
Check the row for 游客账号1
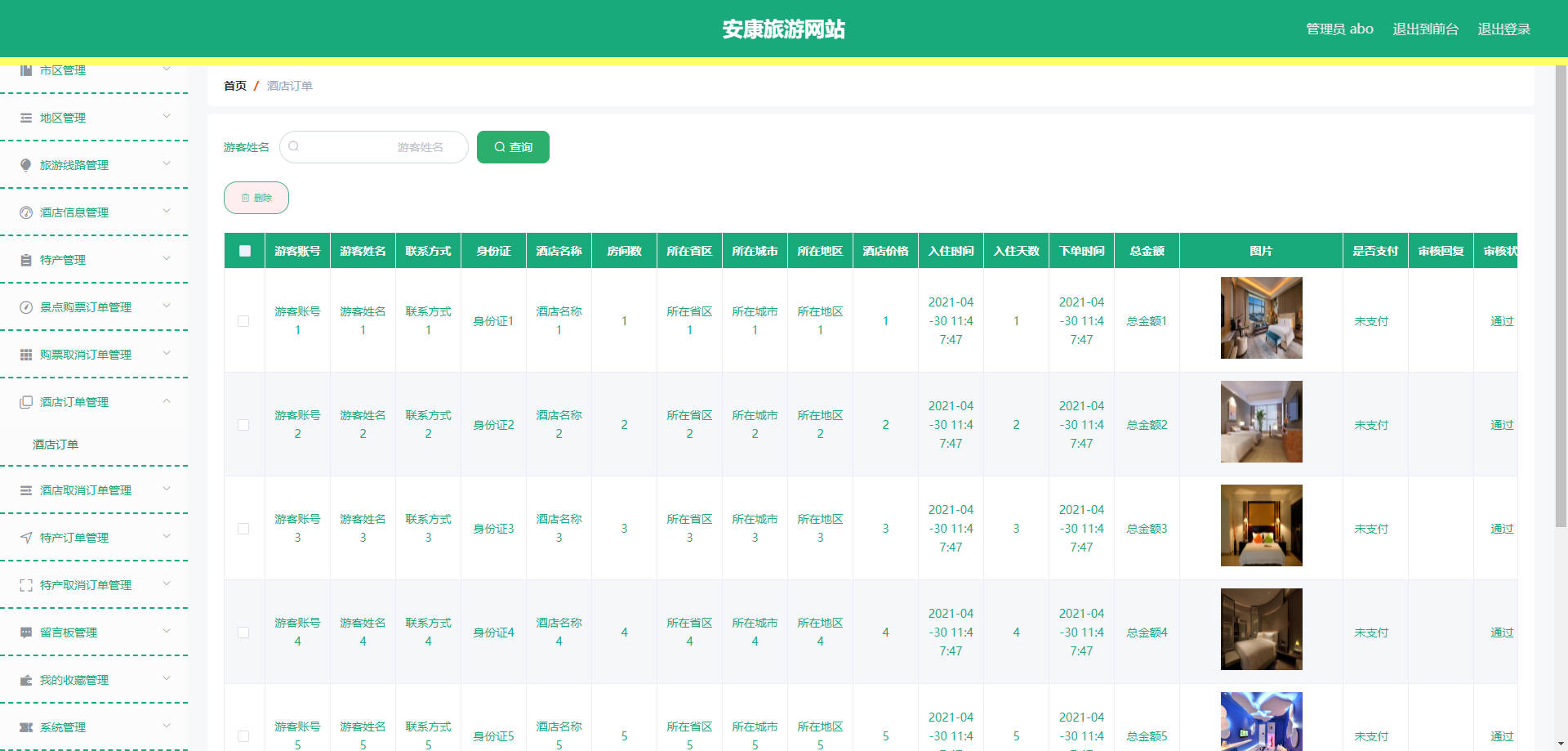click(x=243, y=321)
